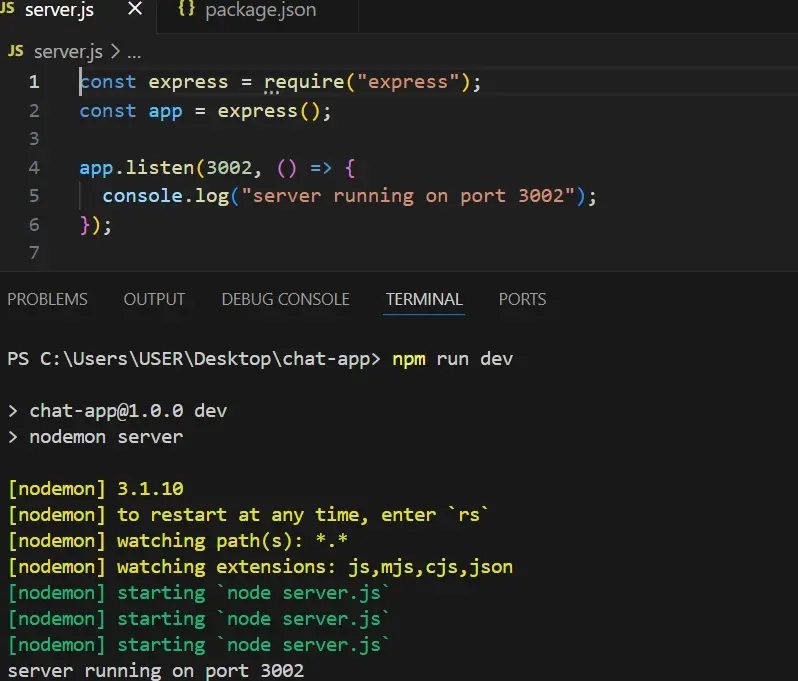Click line number 7 in the gutter
This screenshot has height=681, width=798.
[34, 252]
